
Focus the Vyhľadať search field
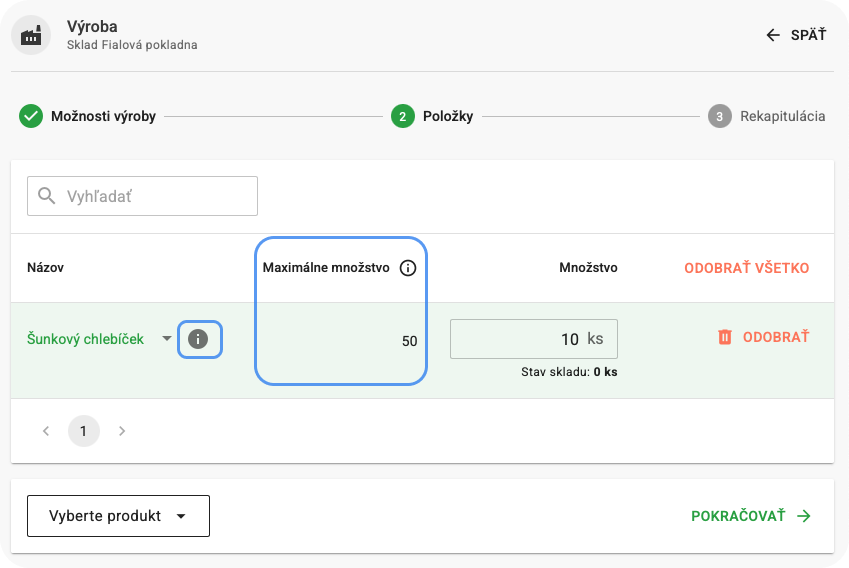[155, 196]
